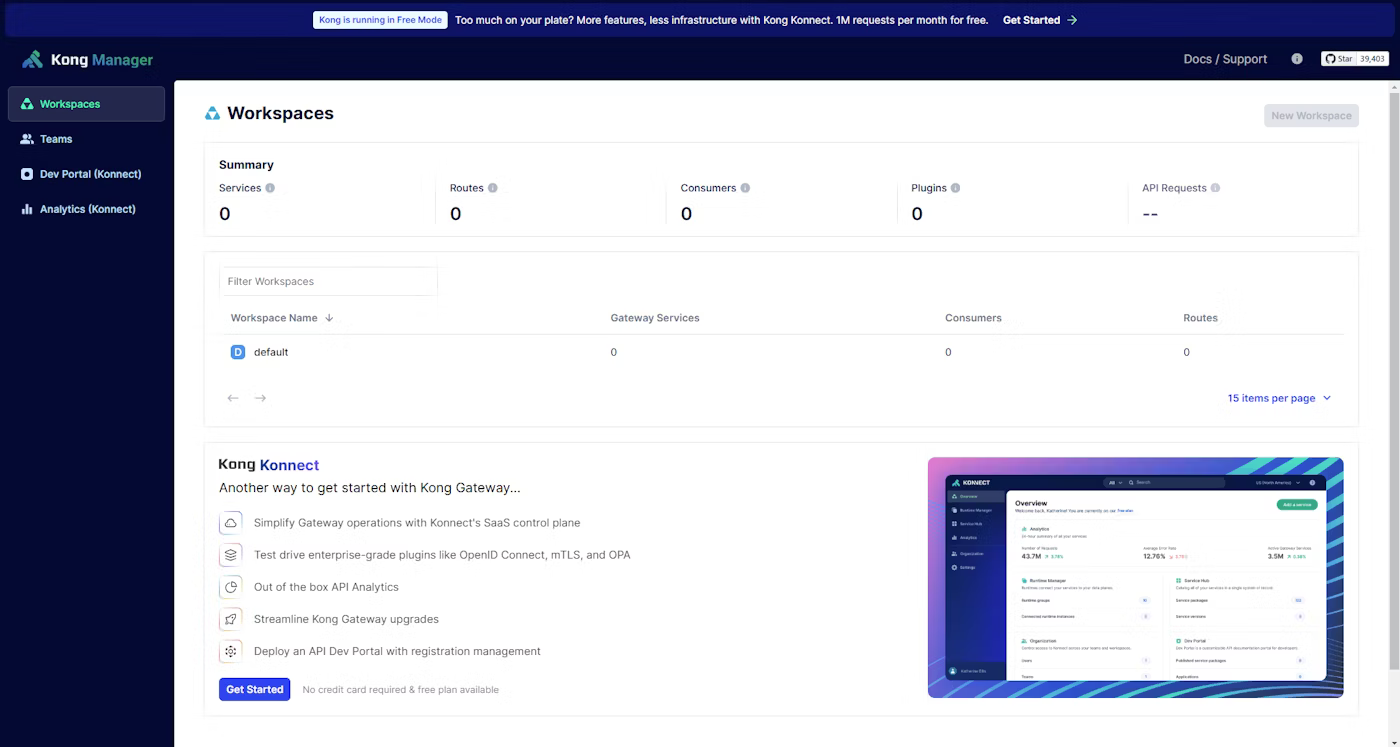Click the Konnect dashboard preview image

click(1135, 577)
